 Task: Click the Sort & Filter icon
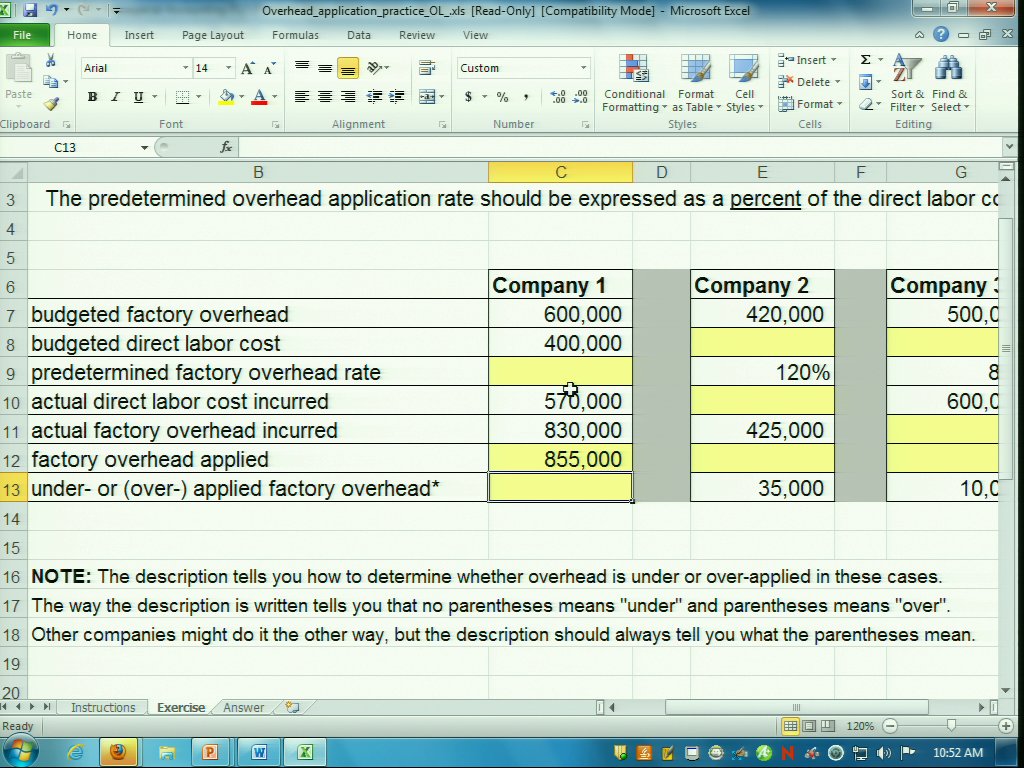907,84
